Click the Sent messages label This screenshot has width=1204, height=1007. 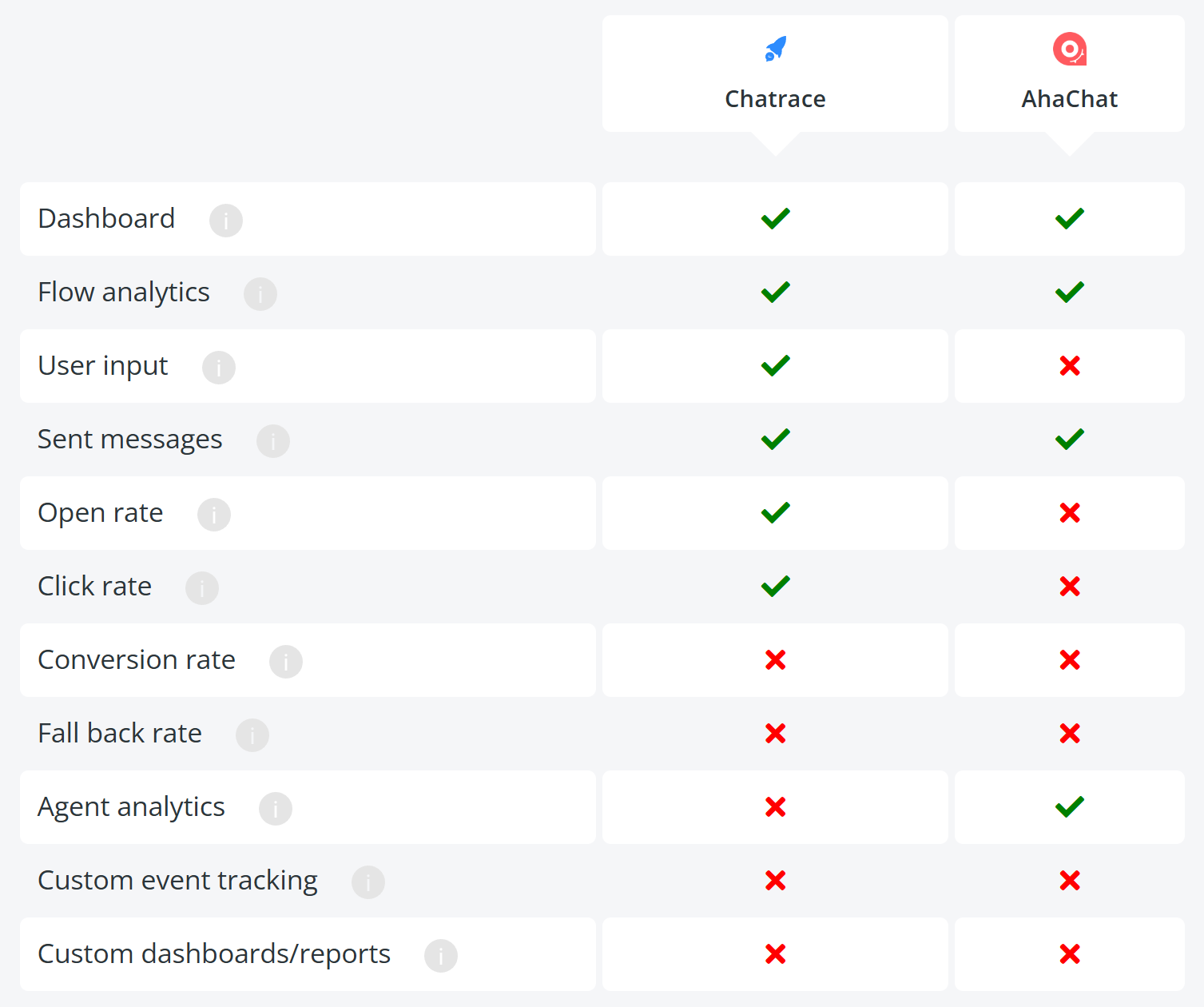[x=130, y=440]
